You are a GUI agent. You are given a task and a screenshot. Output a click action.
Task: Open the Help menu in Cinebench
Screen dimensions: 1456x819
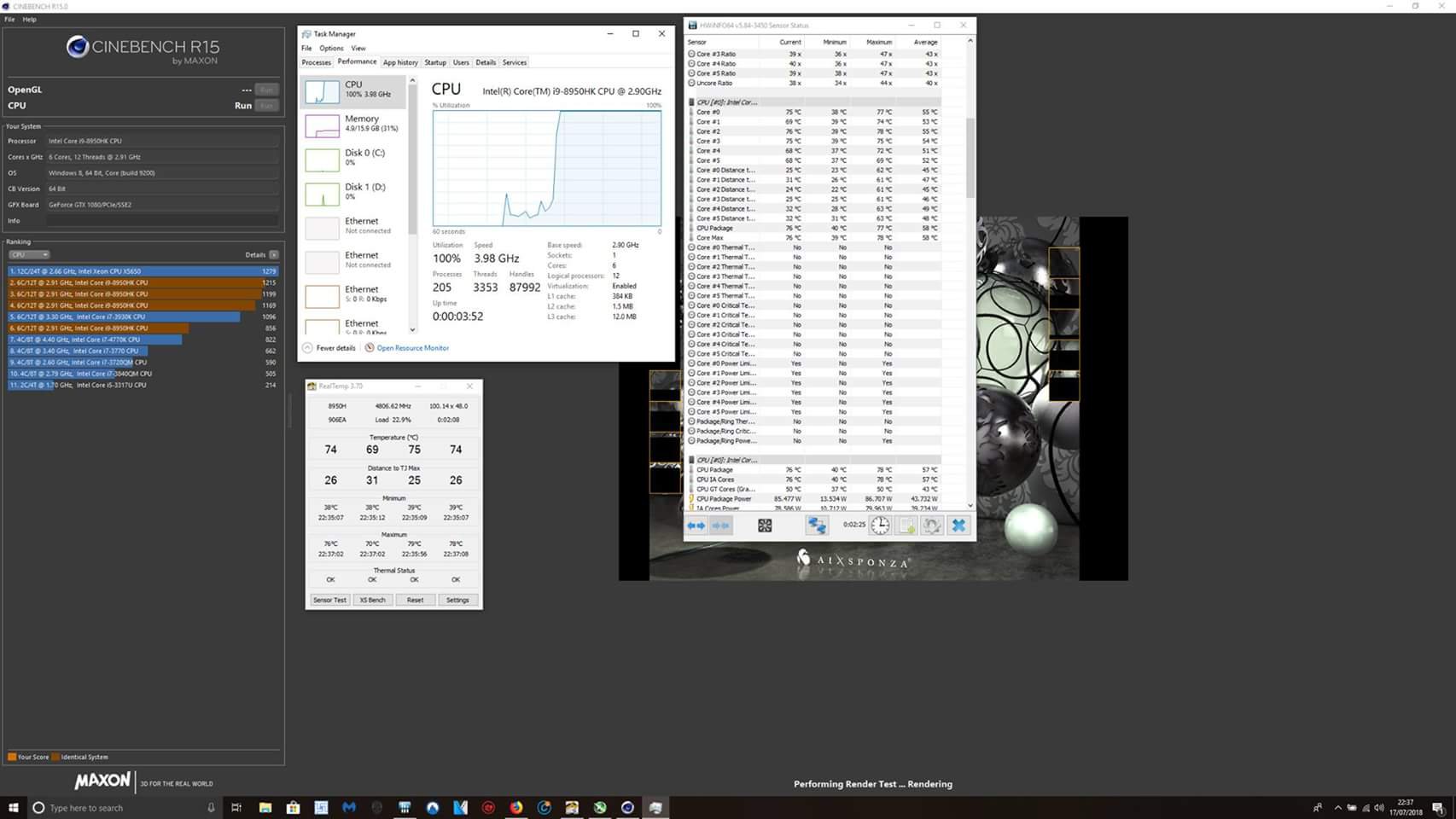tap(29, 19)
